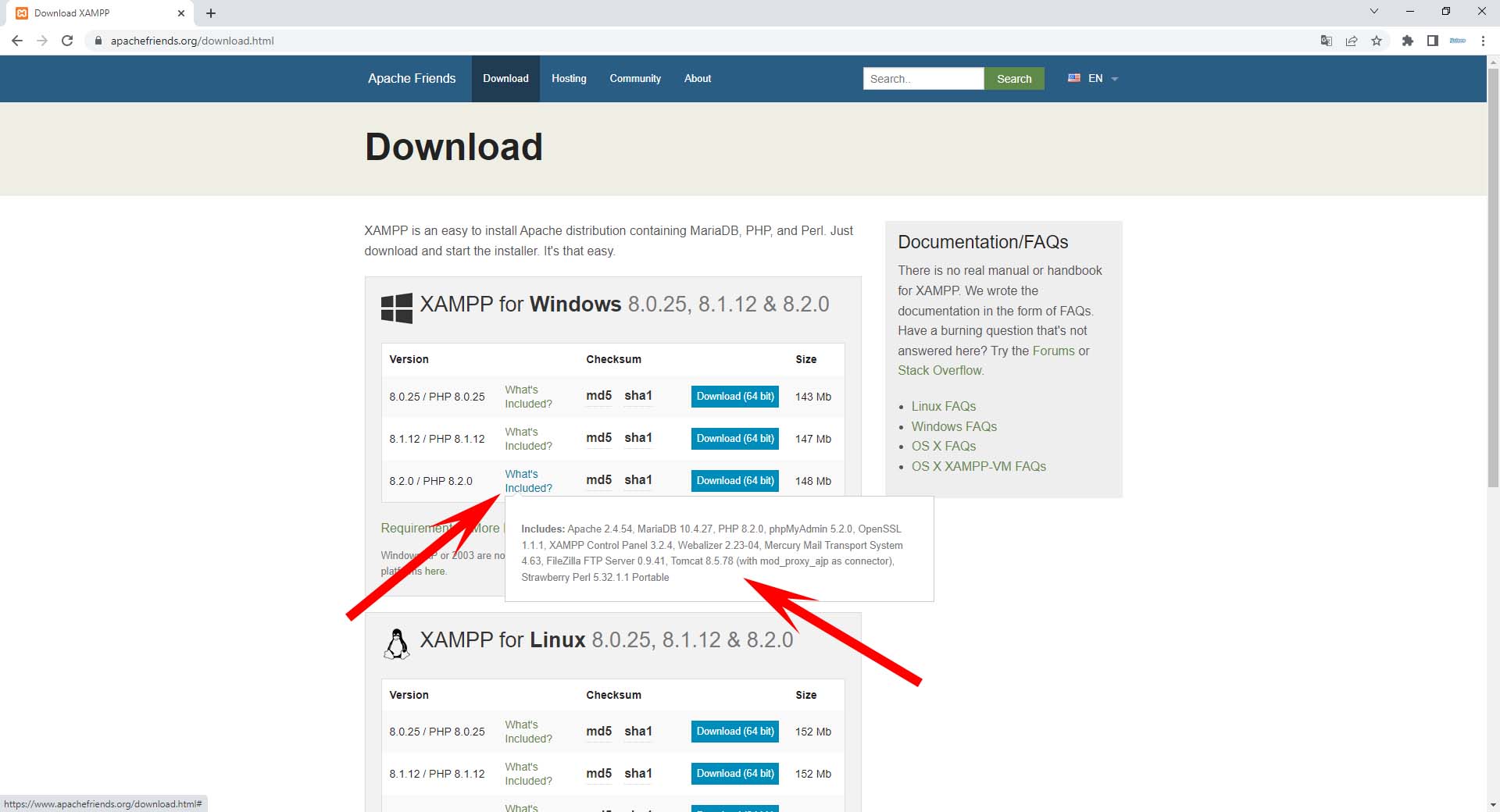Open Linux FAQs link

coord(944,406)
